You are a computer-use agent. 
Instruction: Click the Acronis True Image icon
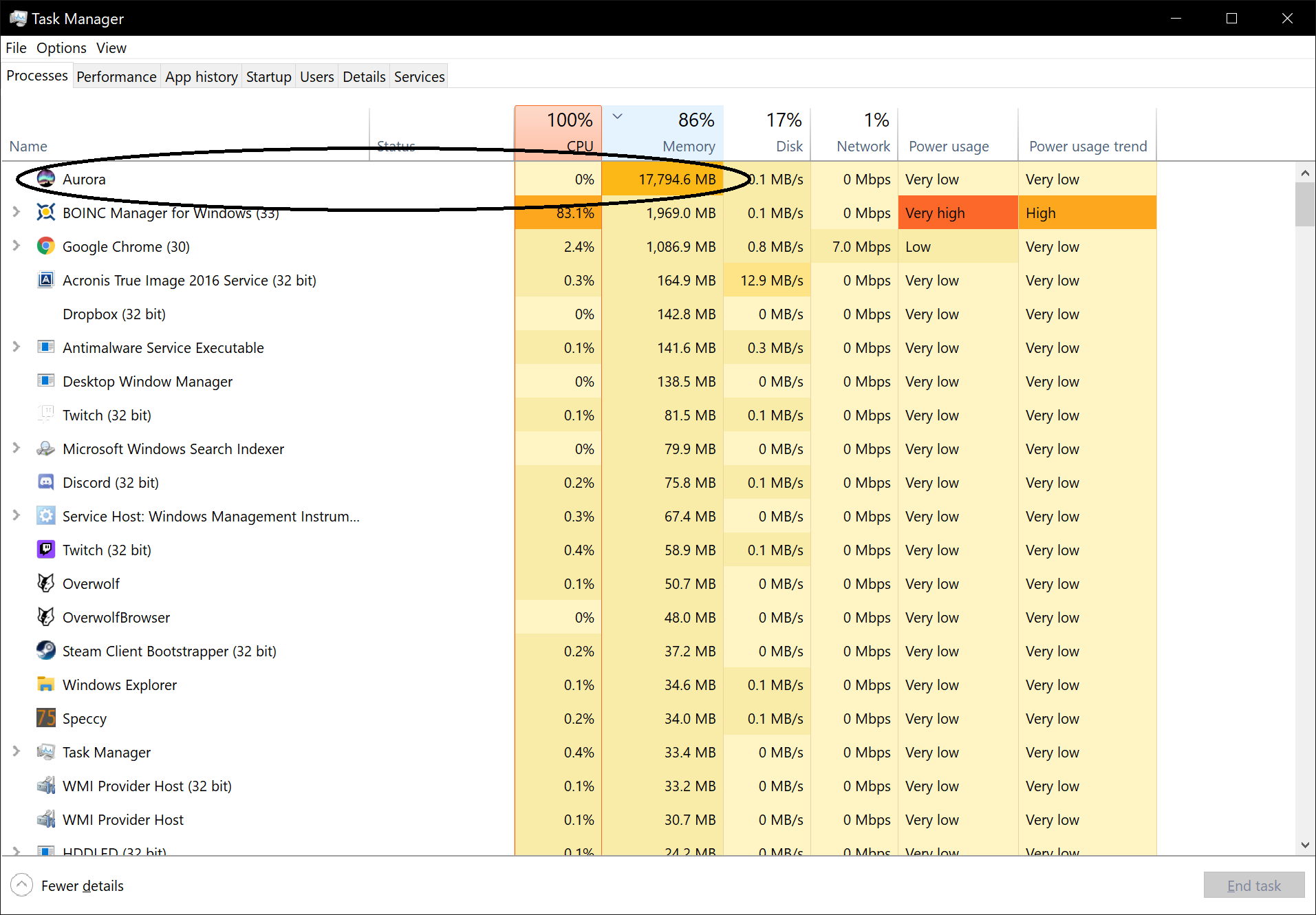click(x=46, y=280)
